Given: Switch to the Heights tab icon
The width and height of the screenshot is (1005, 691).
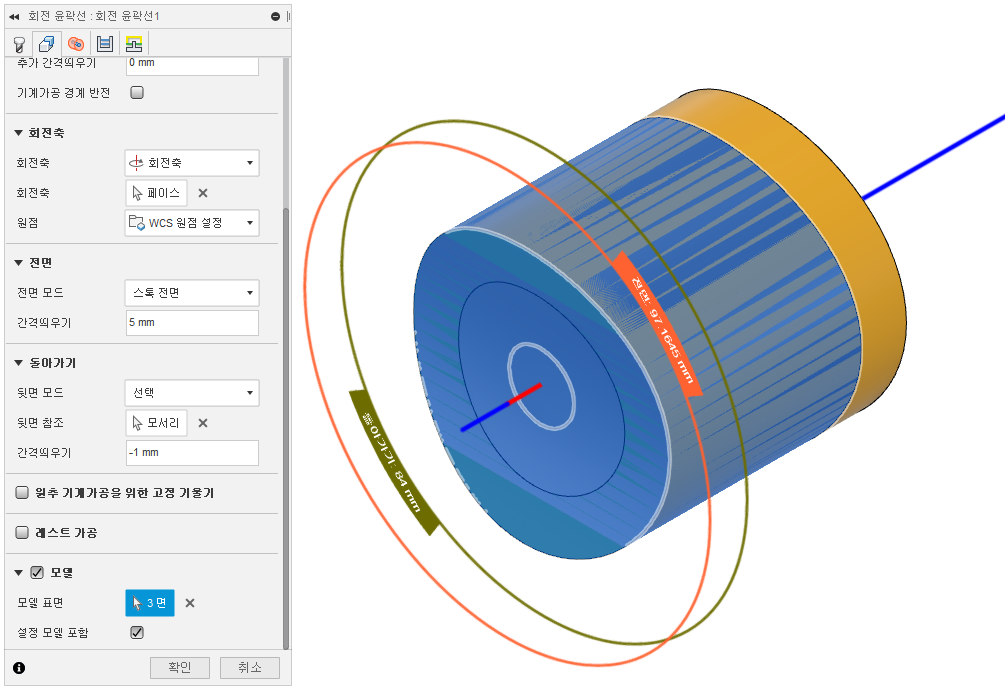Looking at the screenshot, I should click(x=76, y=44).
